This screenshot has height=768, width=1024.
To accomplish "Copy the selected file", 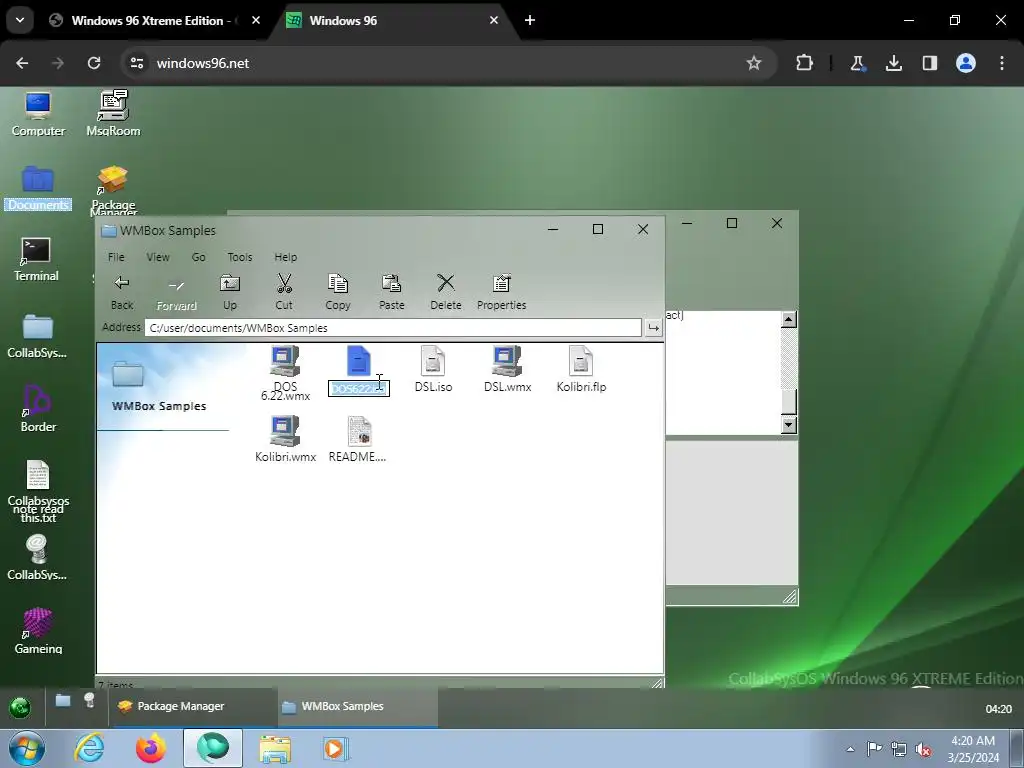I will [x=338, y=291].
